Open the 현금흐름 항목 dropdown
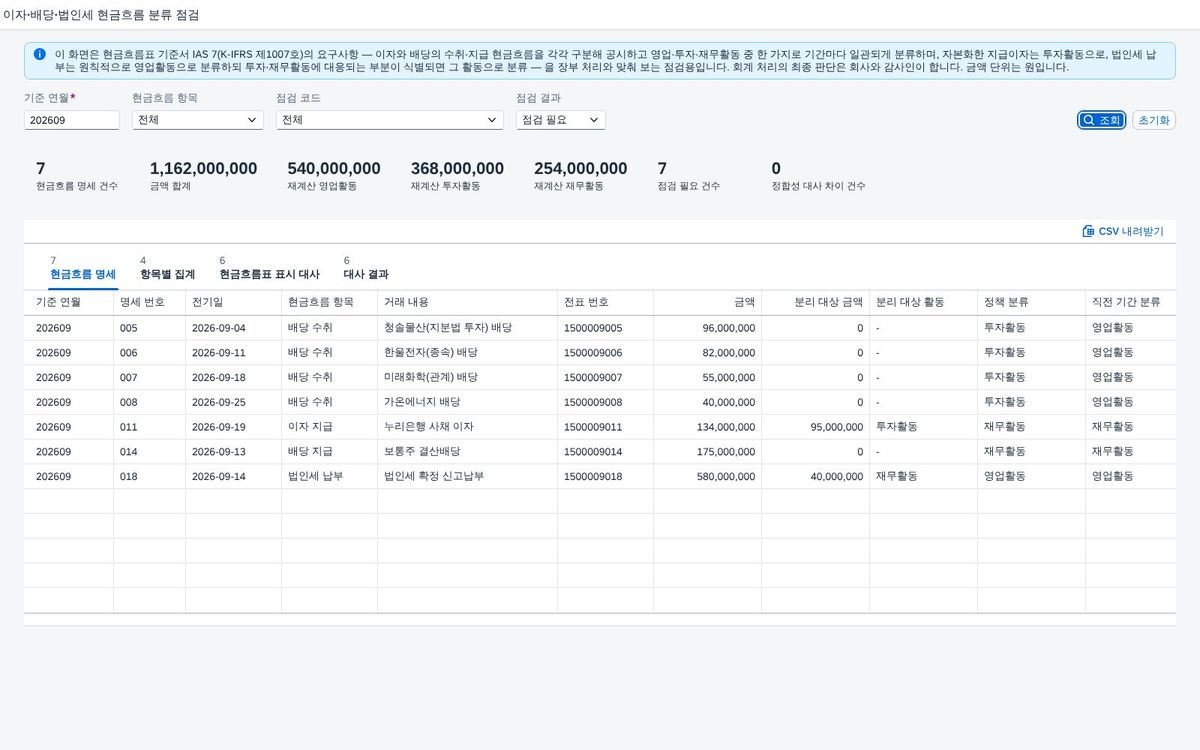Screen dimensions: 1200x750 pyautogui.click(x=198, y=120)
